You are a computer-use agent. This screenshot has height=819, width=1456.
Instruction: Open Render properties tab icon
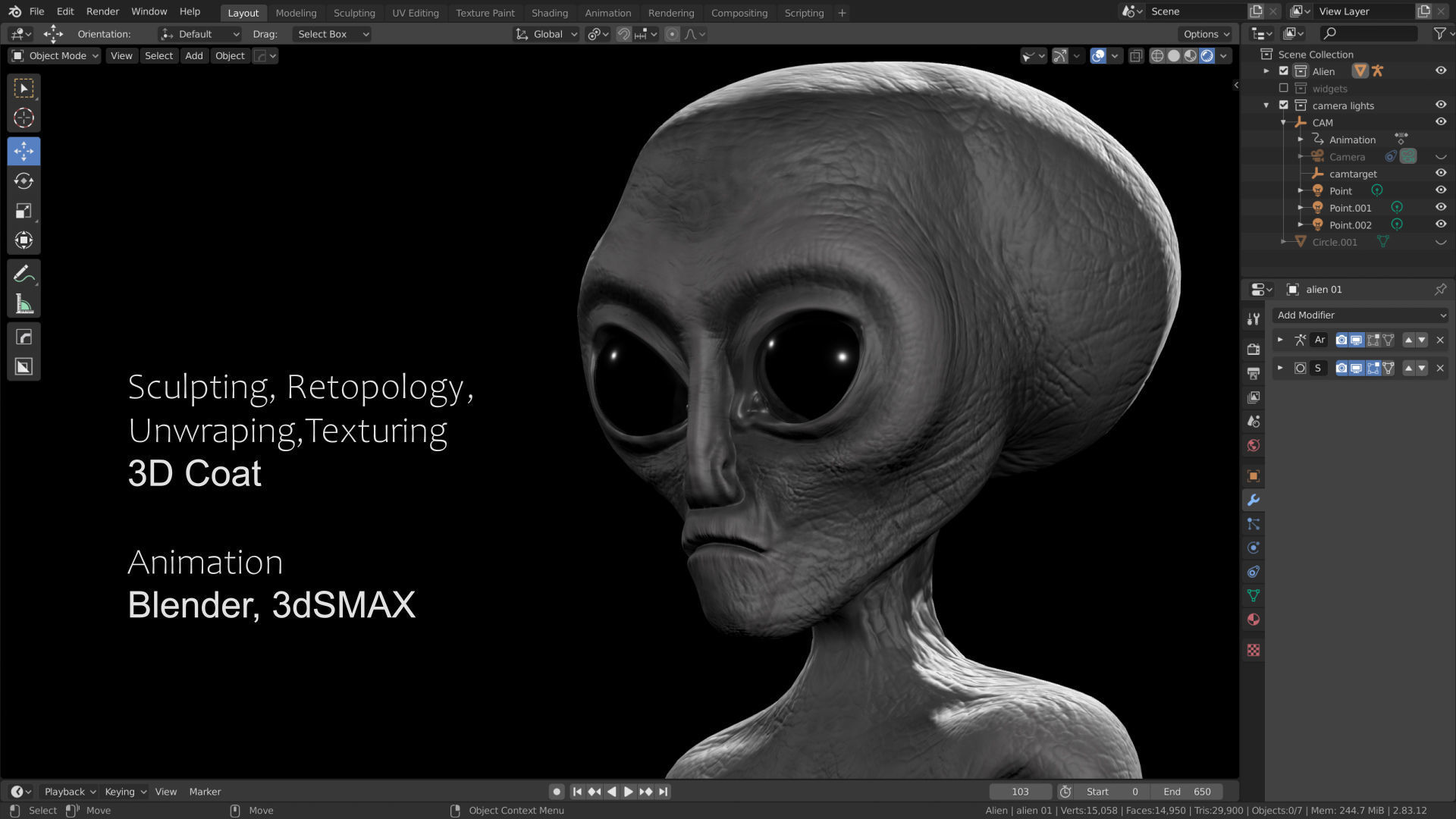click(x=1254, y=349)
